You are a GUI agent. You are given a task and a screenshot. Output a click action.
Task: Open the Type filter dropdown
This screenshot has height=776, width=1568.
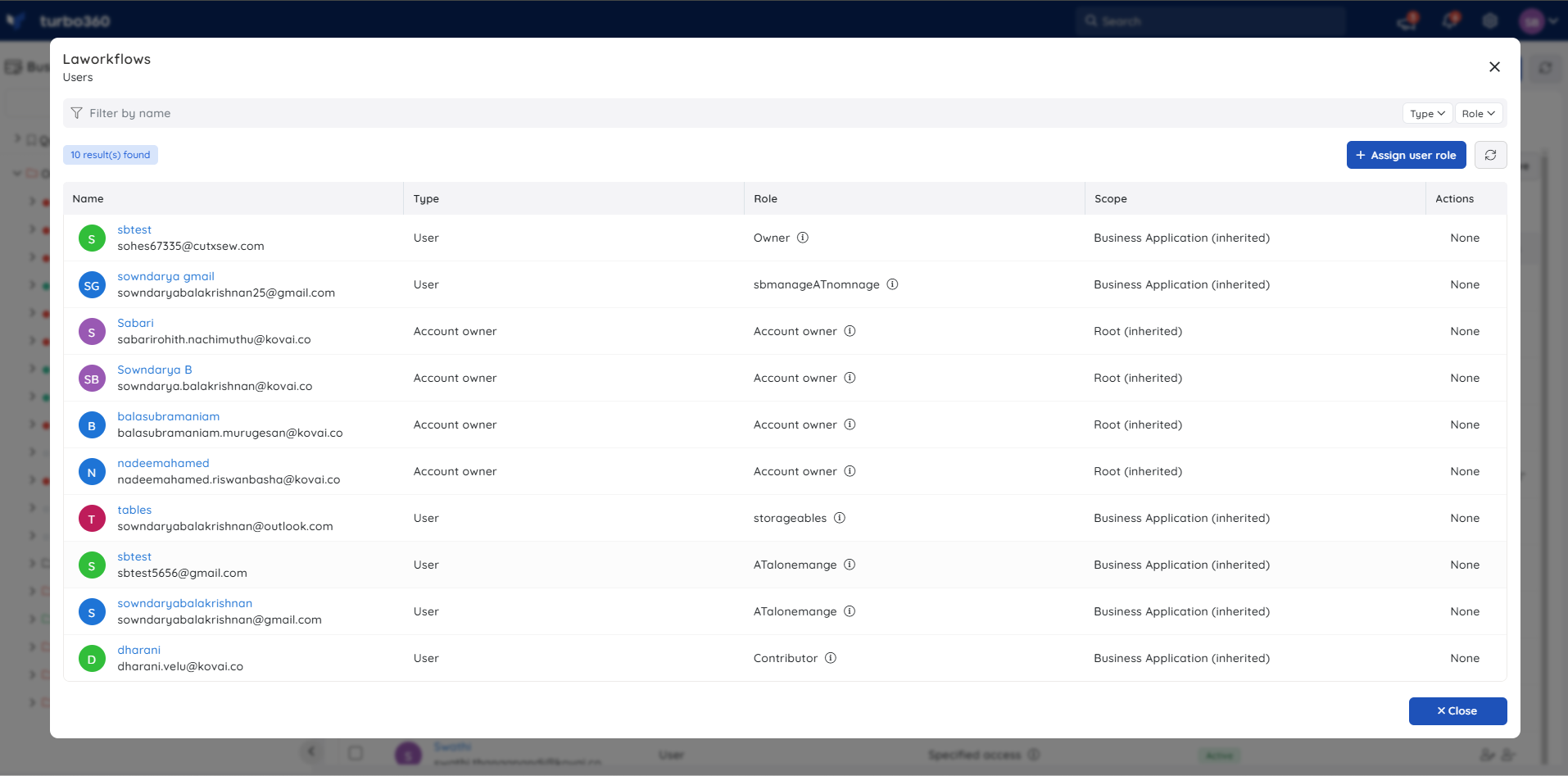(1427, 113)
